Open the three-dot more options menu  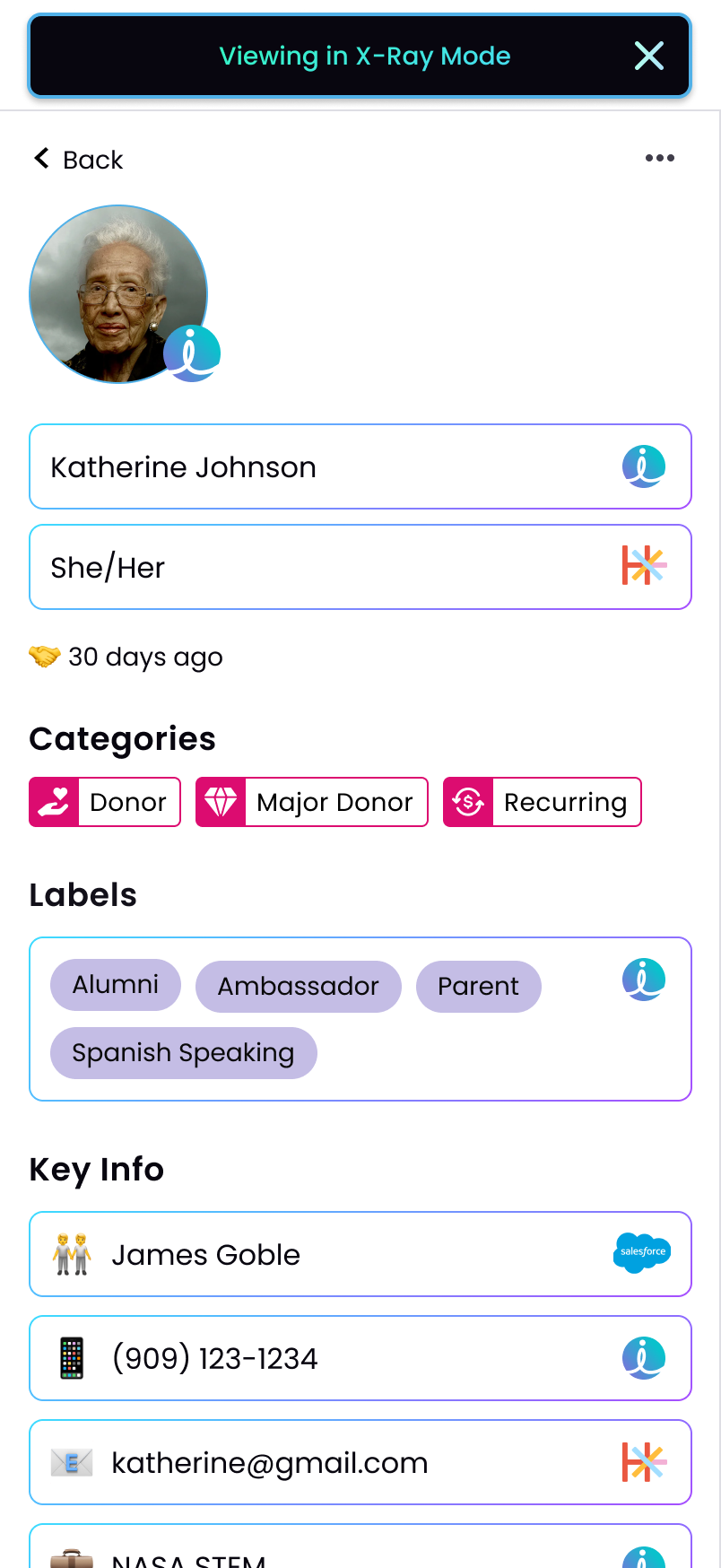coord(659,158)
